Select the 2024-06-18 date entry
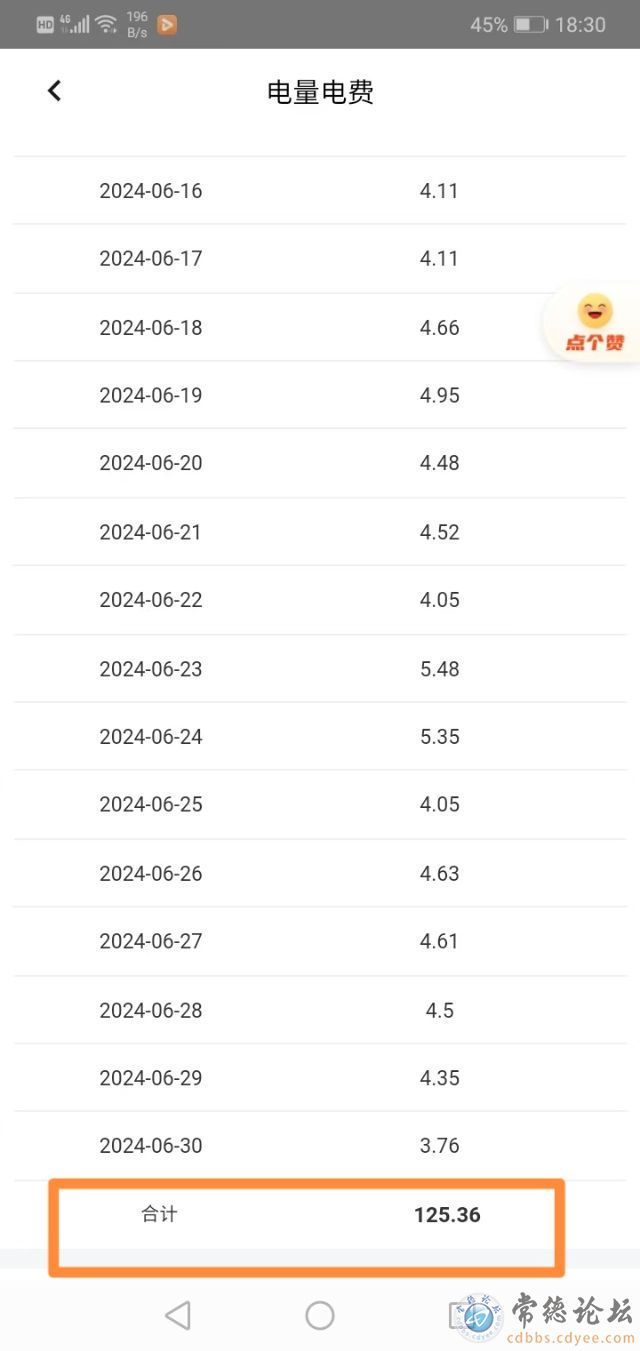640x1351 pixels. pos(151,327)
